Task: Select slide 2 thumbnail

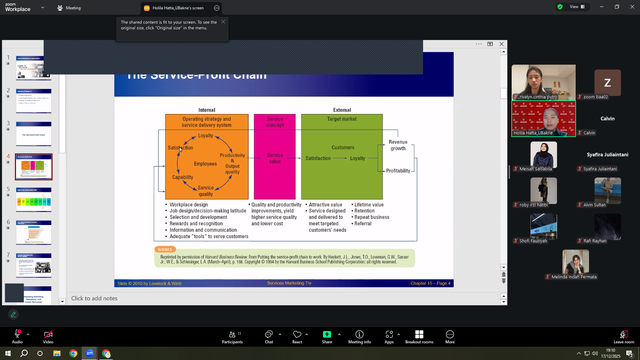Action: (33, 101)
